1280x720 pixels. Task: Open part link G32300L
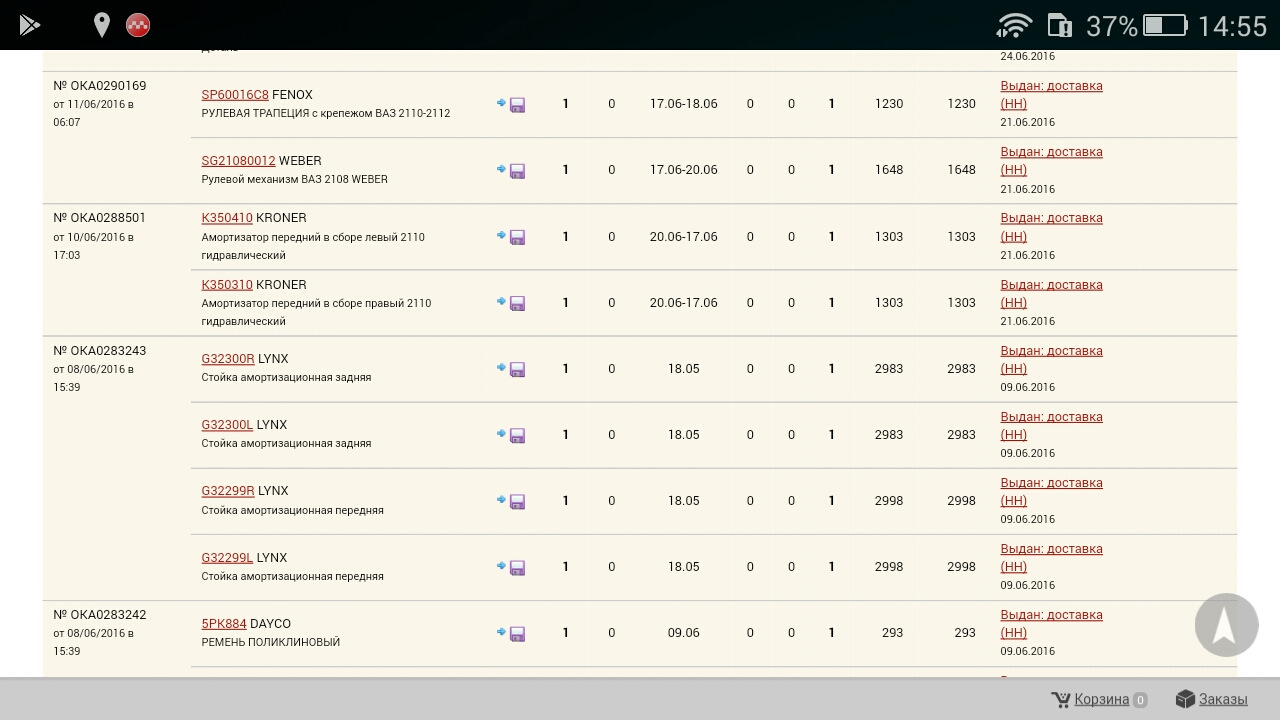click(227, 425)
